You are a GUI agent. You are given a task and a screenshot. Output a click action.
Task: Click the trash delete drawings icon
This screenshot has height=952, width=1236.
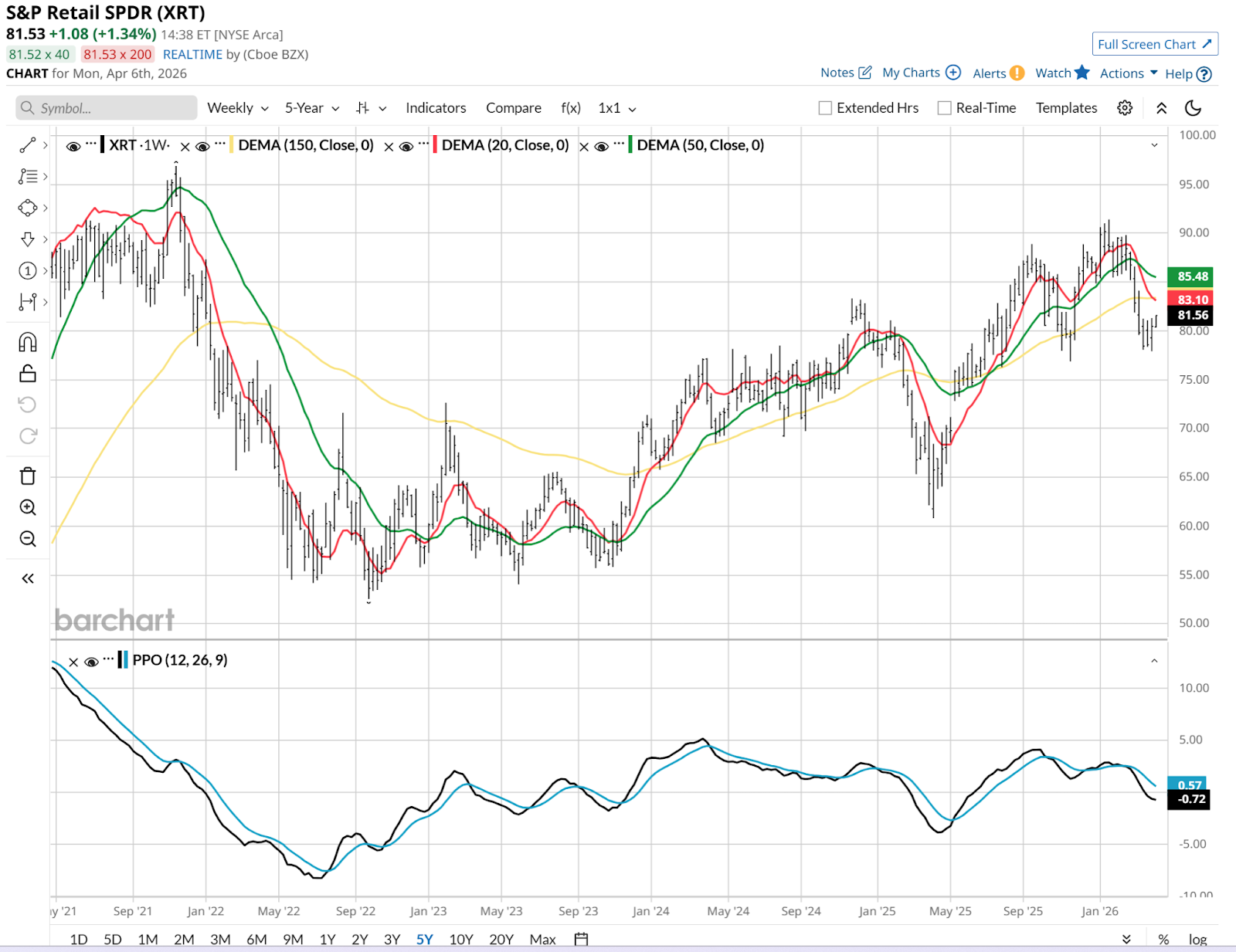[x=28, y=476]
